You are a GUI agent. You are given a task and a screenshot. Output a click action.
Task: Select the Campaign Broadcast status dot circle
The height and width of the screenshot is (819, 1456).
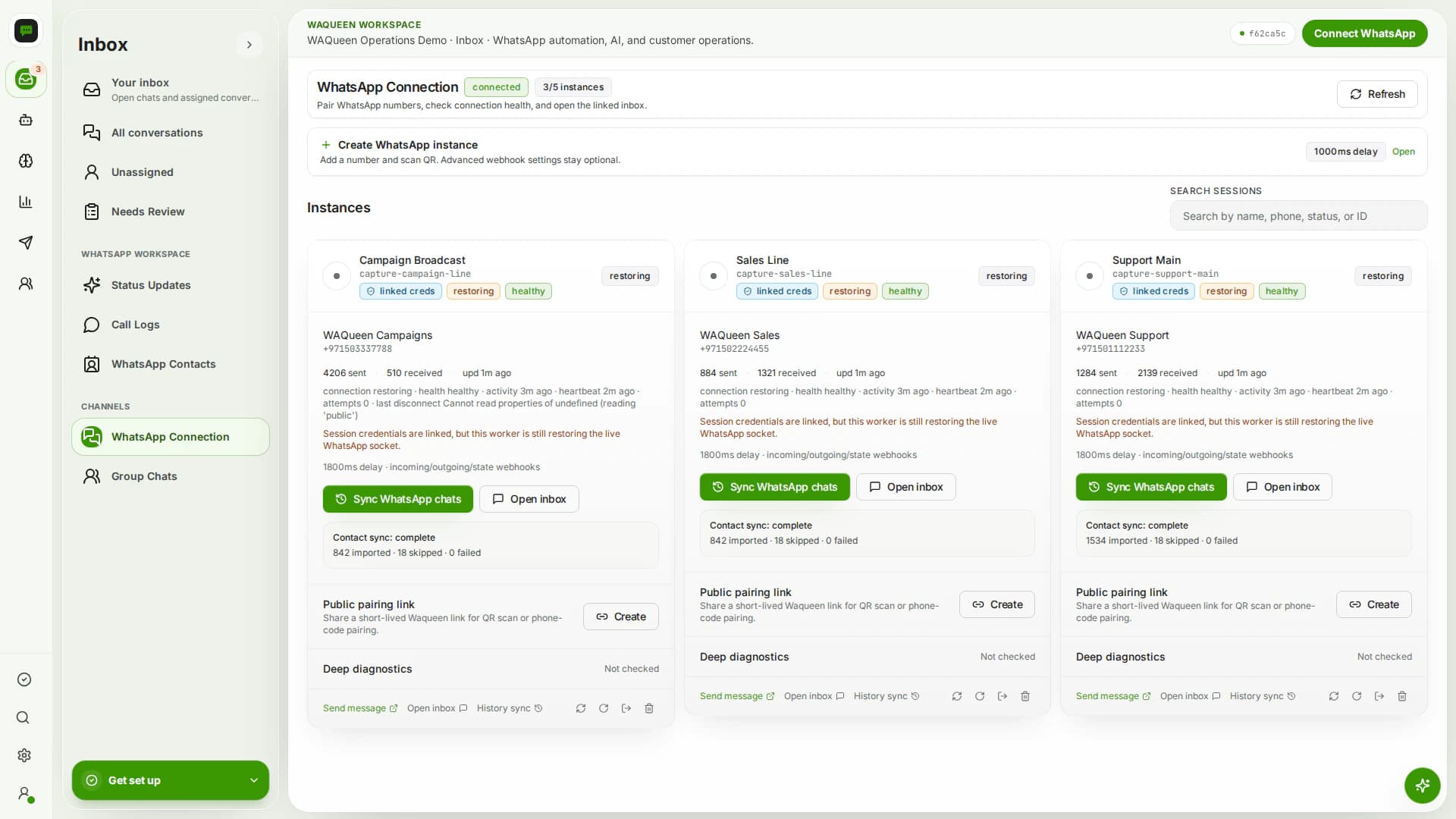click(337, 276)
